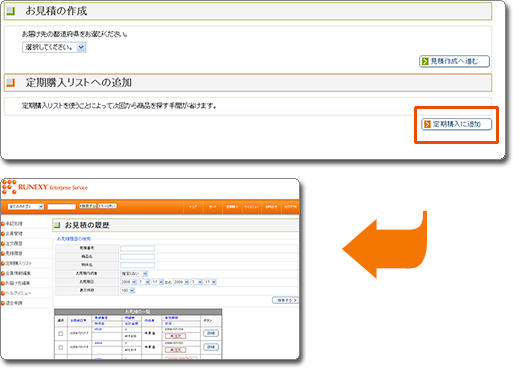Focus the keyword search field in the orange bar
The width and height of the screenshot is (532, 380).
point(61,207)
